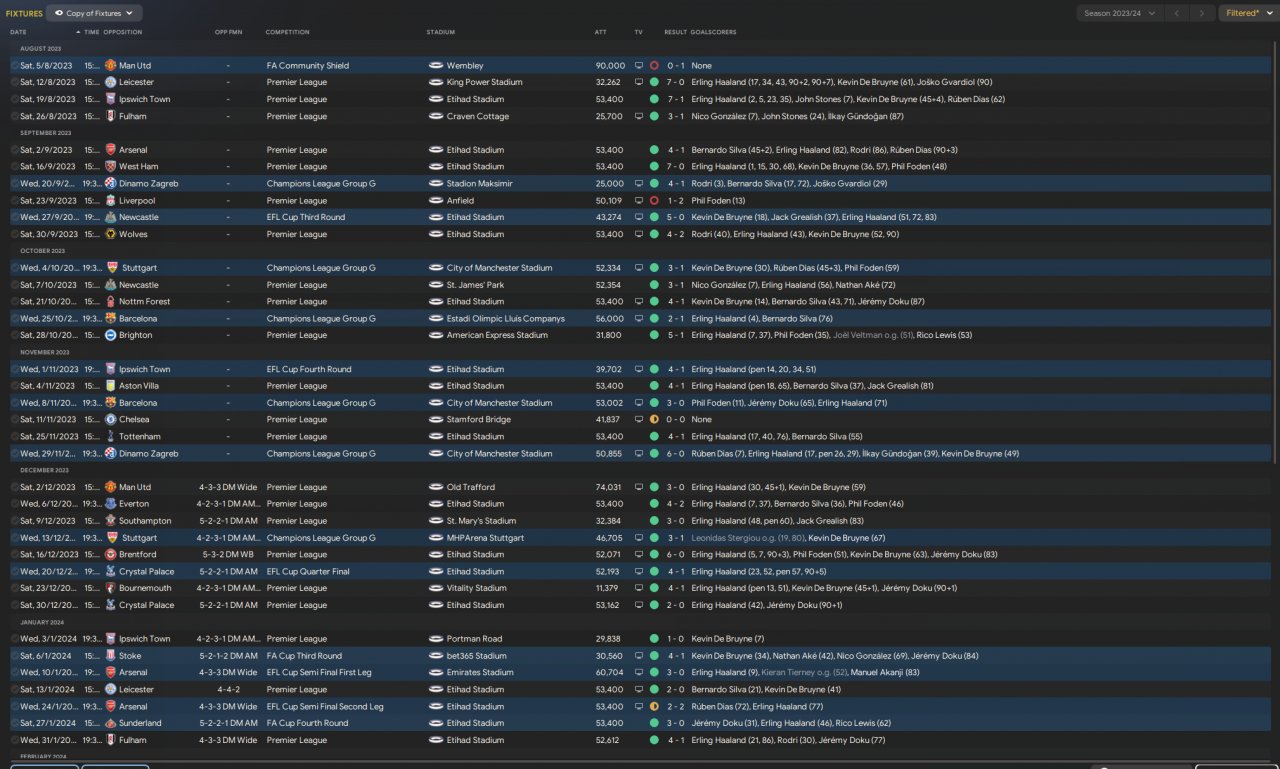
Task: Click the Bournemouth club badge
Action: pyautogui.click(x=110, y=588)
